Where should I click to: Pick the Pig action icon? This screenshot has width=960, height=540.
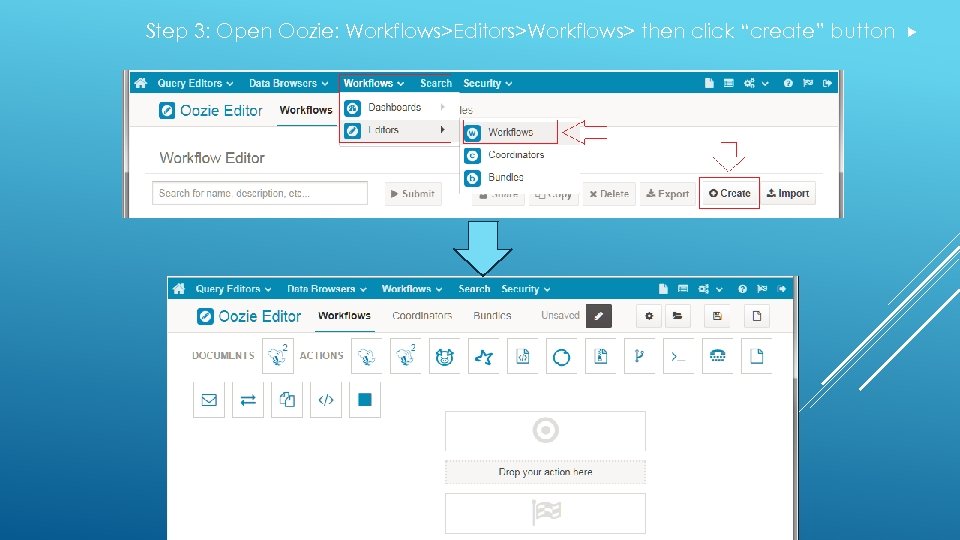[444, 356]
